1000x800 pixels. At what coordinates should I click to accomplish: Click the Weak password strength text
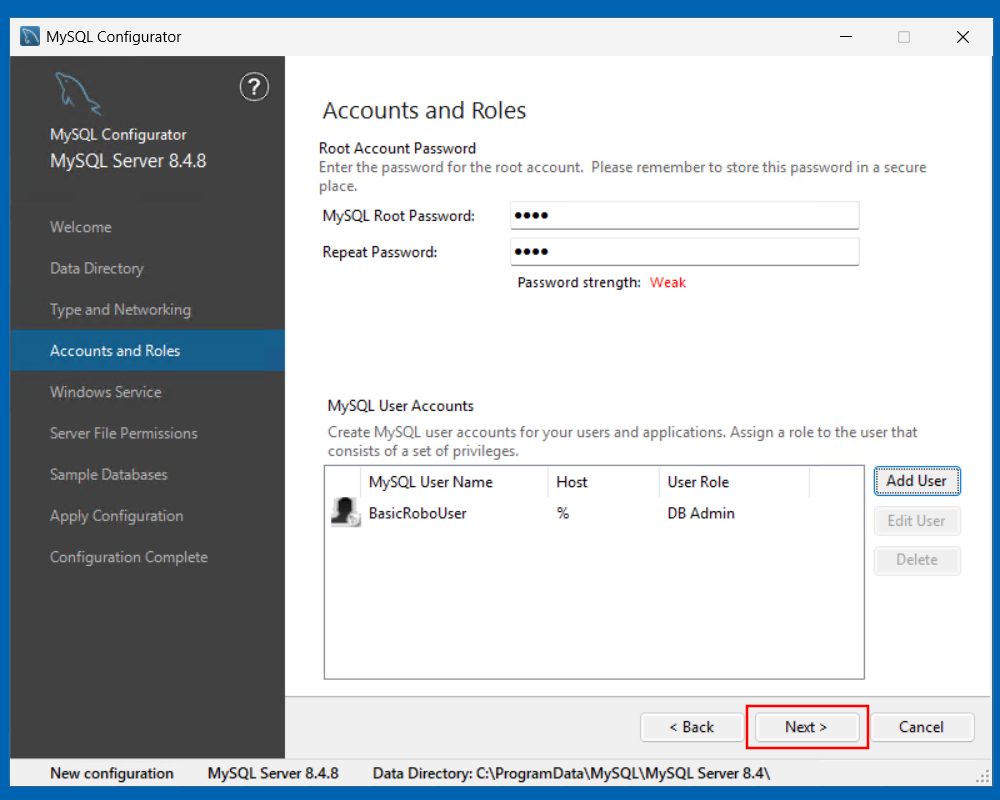tap(668, 283)
